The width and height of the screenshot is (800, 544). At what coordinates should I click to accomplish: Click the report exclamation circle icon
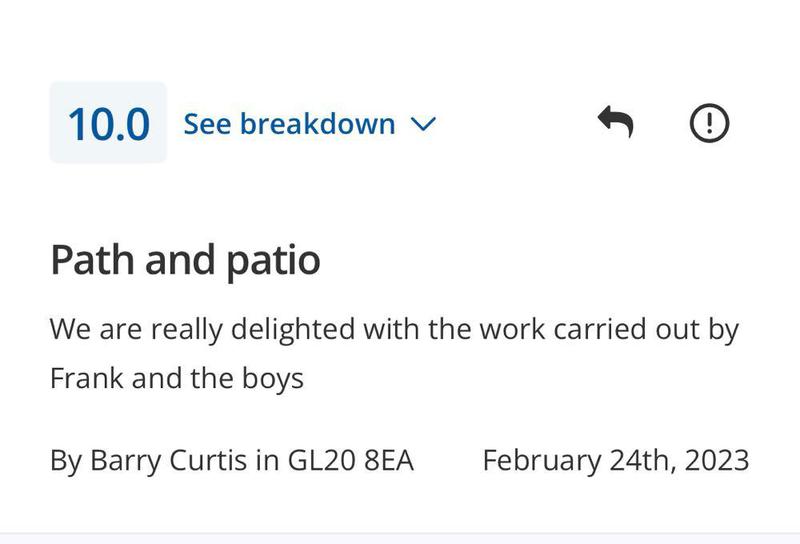point(710,123)
